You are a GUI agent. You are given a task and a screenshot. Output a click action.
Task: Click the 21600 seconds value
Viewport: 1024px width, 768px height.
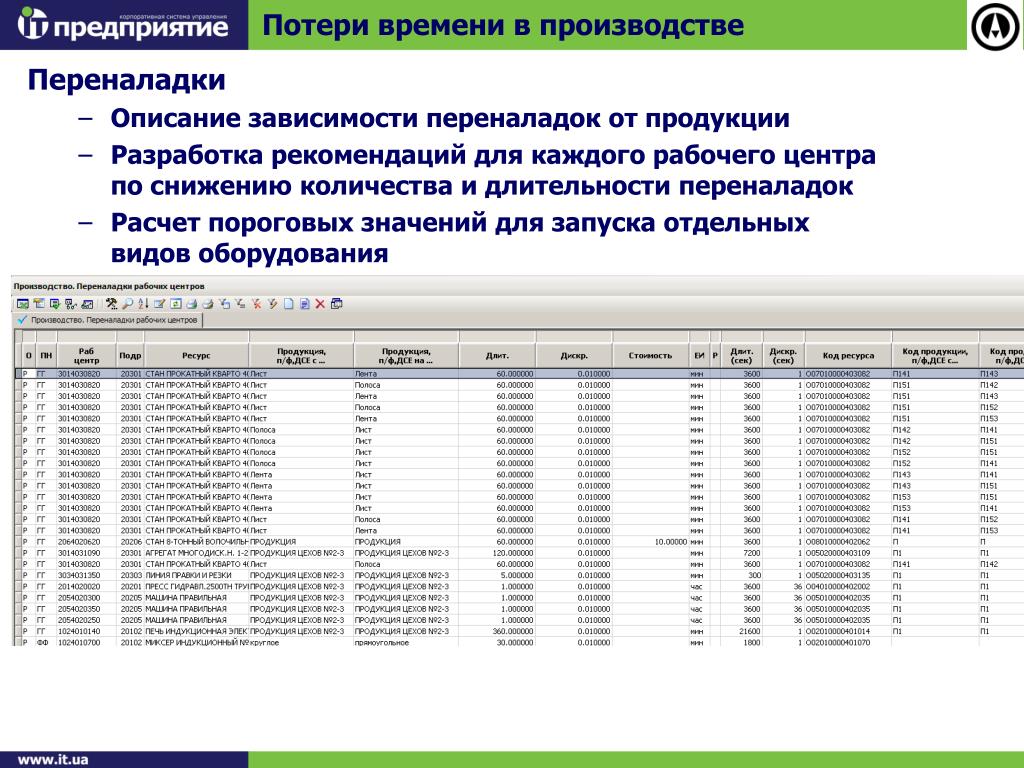[749, 632]
